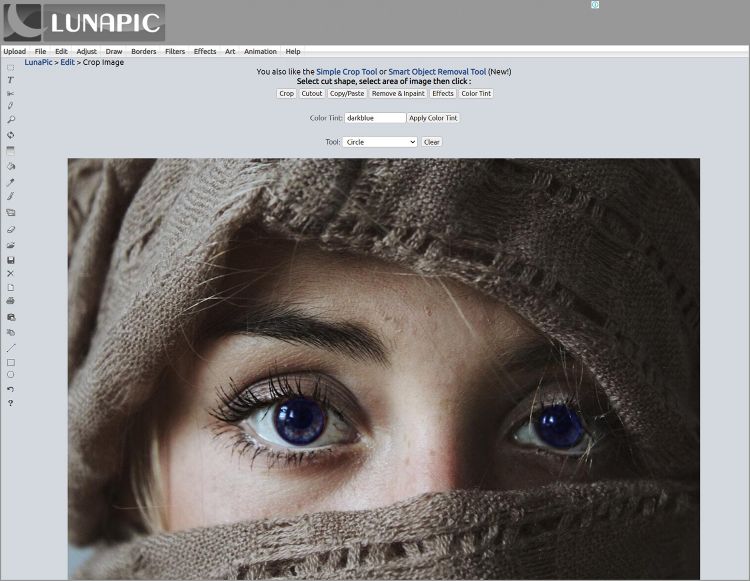This screenshot has width=750, height=581.
Task: Open the Upload menu
Action: tap(14, 51)
